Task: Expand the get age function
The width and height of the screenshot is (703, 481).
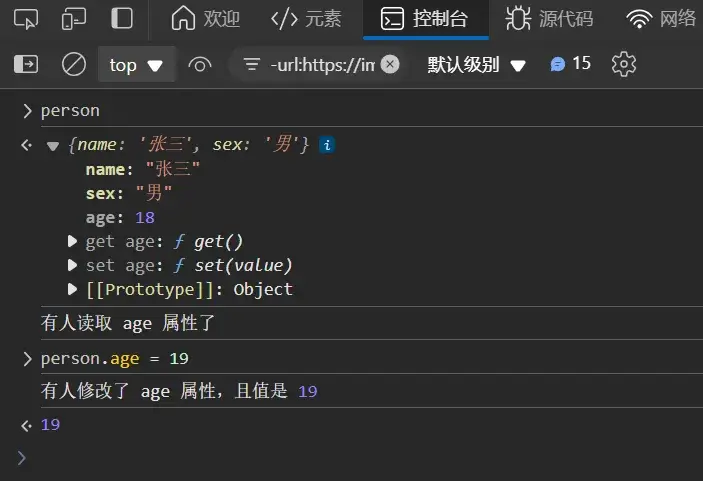Action: [72, 242]
